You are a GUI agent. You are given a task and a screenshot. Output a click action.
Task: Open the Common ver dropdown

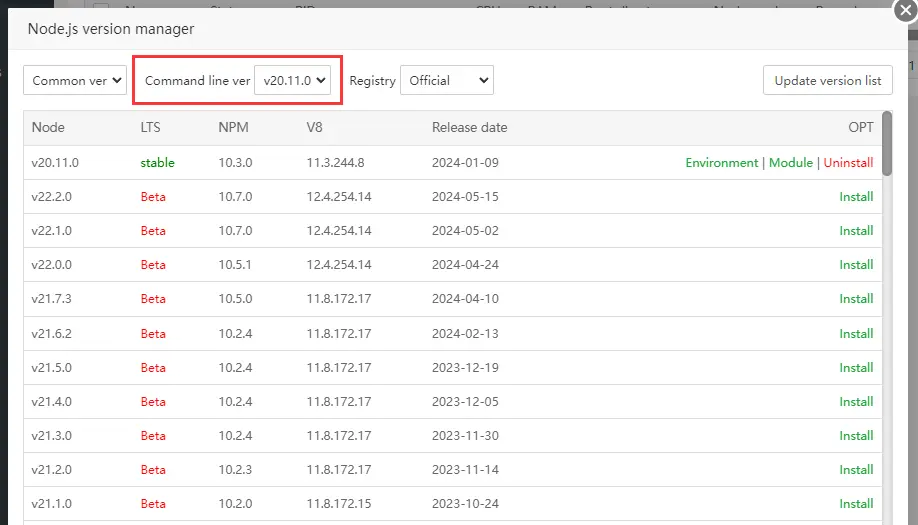[x=75, y=81]
